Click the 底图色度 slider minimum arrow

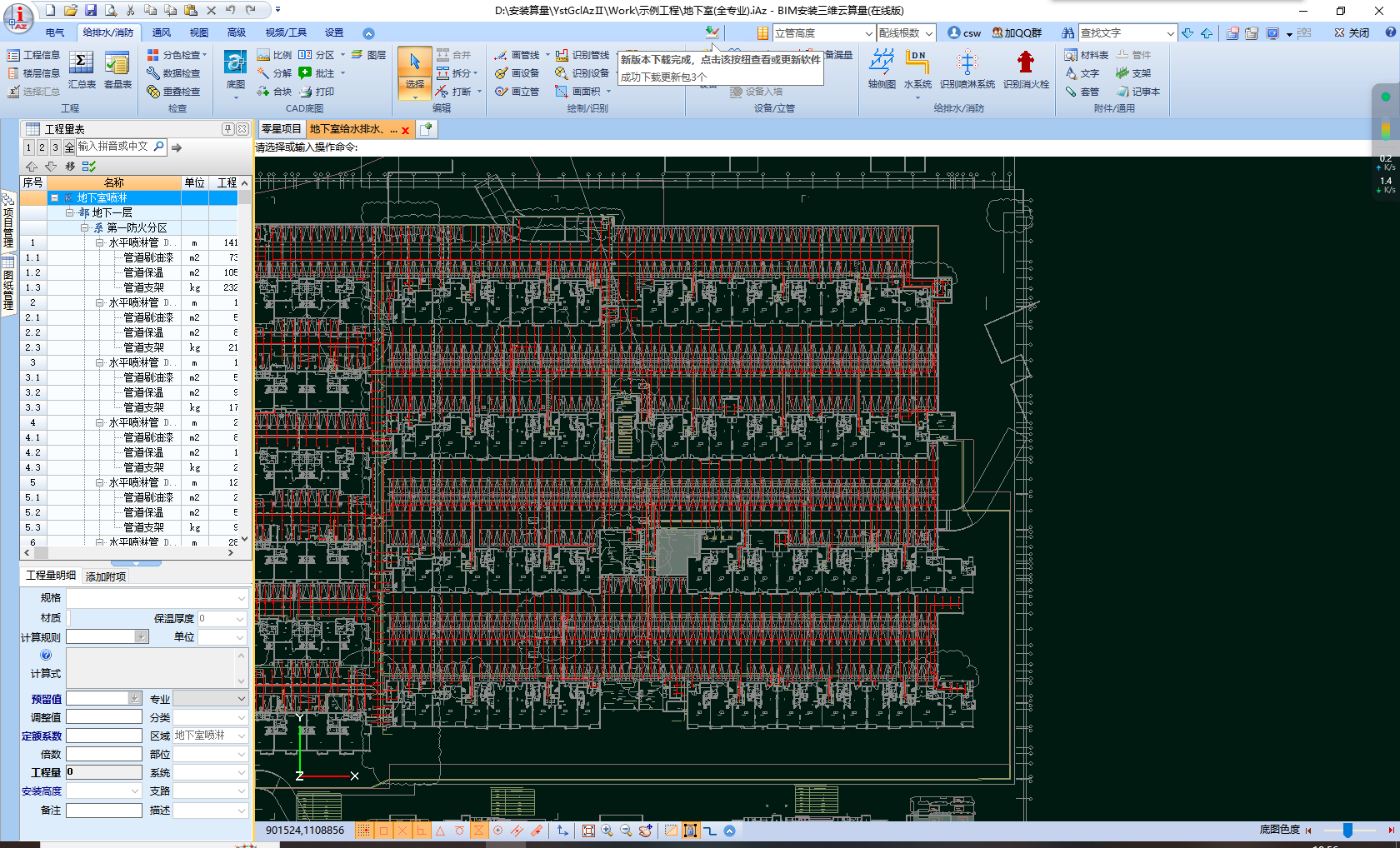(1308, 831)
